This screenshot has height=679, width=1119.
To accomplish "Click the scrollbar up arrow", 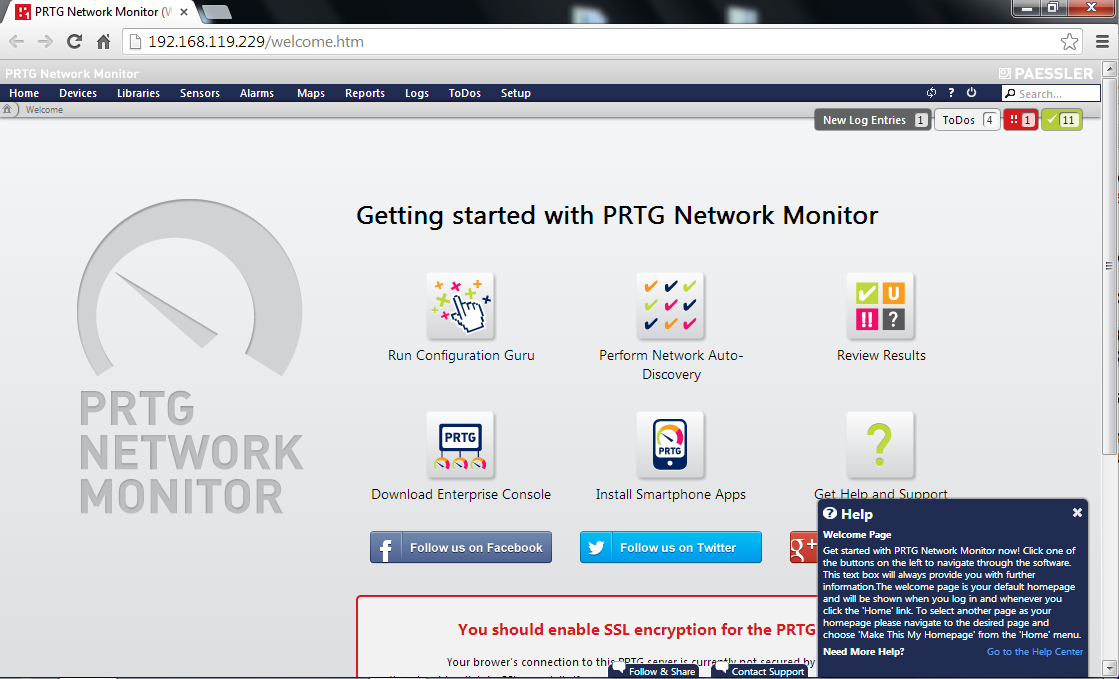I will tap(1109, 69).
